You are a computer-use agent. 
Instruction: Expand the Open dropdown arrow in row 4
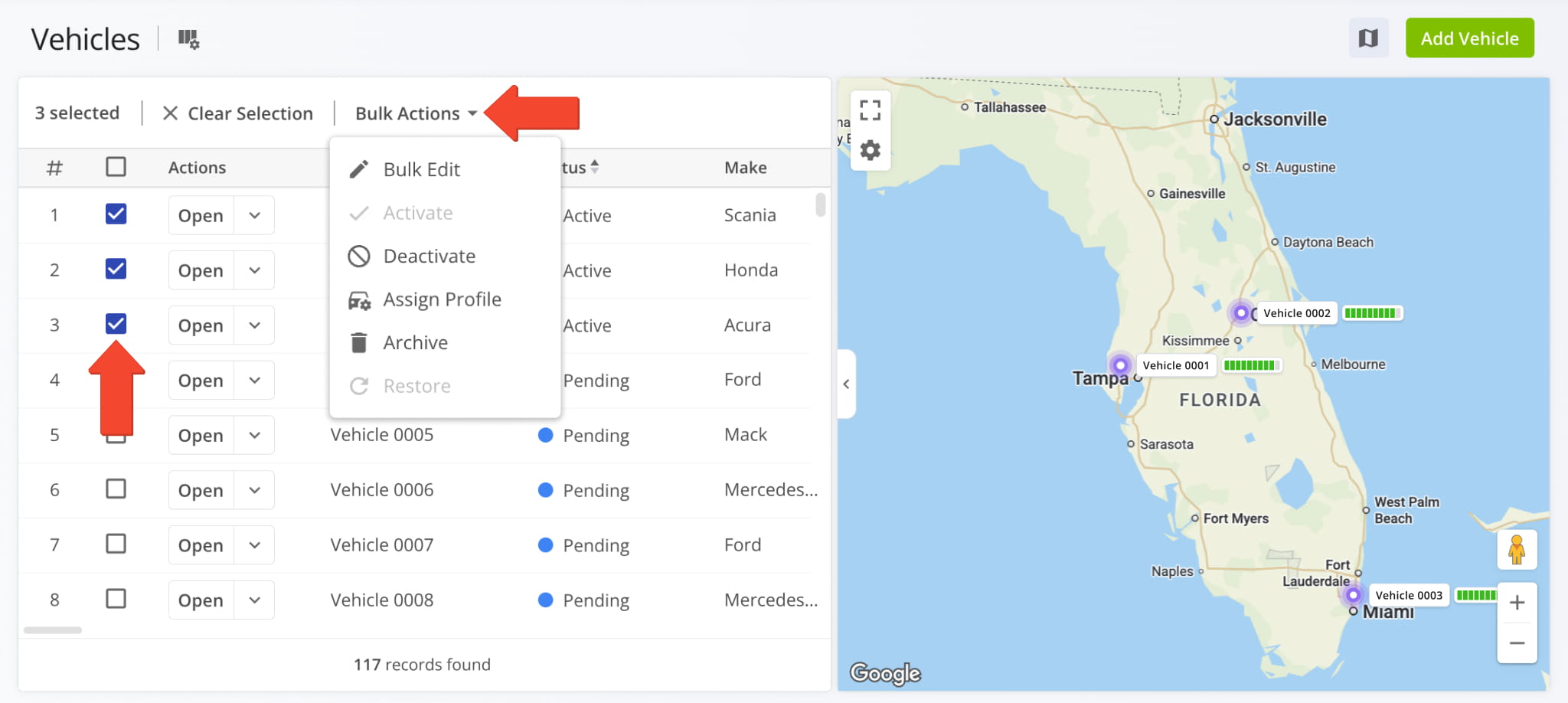click(254, 381)
